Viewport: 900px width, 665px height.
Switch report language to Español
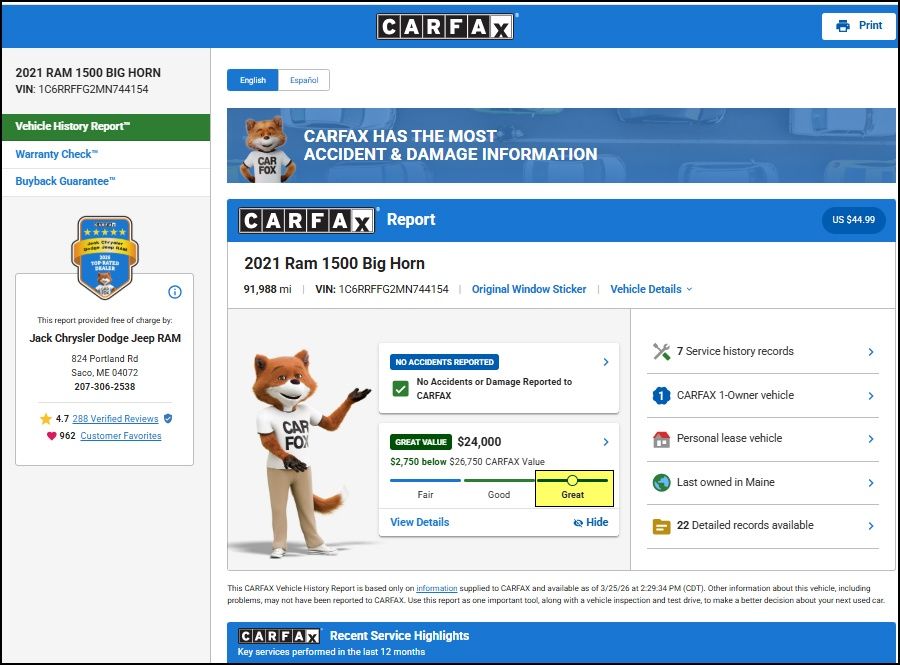[304, 80]
